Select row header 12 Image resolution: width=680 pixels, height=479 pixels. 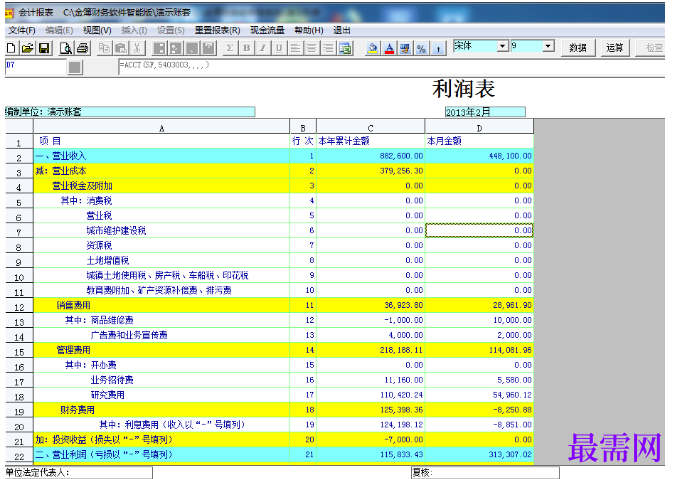19,306
